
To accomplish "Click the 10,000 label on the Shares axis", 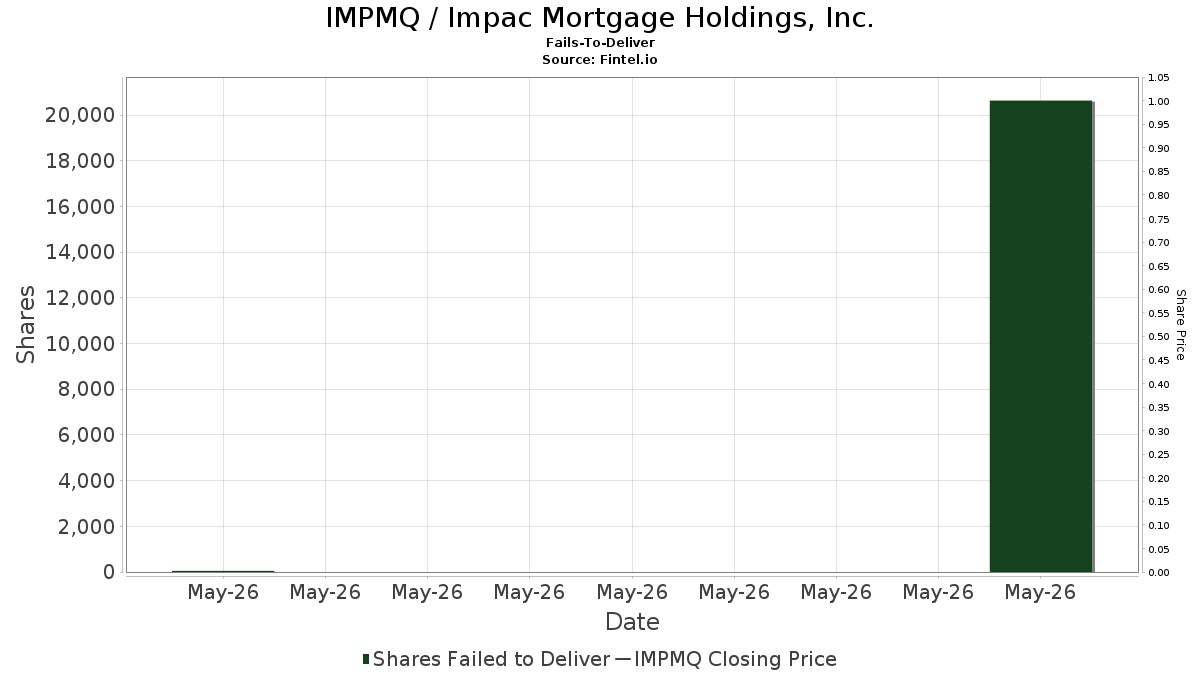I will (78, 343).
